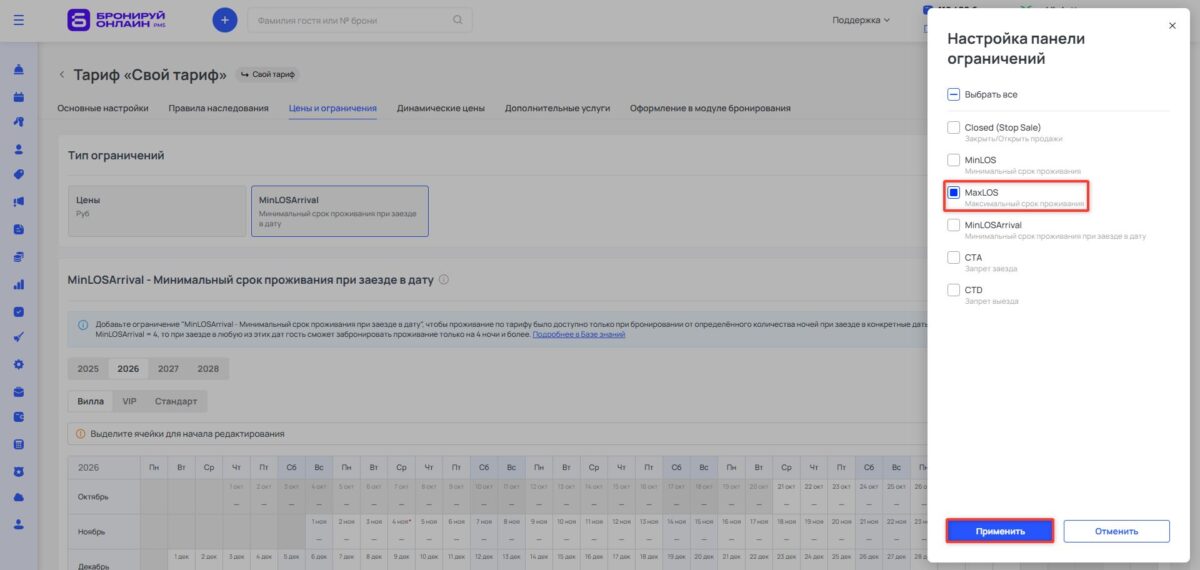This screenshot has width=1200, height=570.
Task: Click the Применить button
Action: click(x=1000, y=531)
